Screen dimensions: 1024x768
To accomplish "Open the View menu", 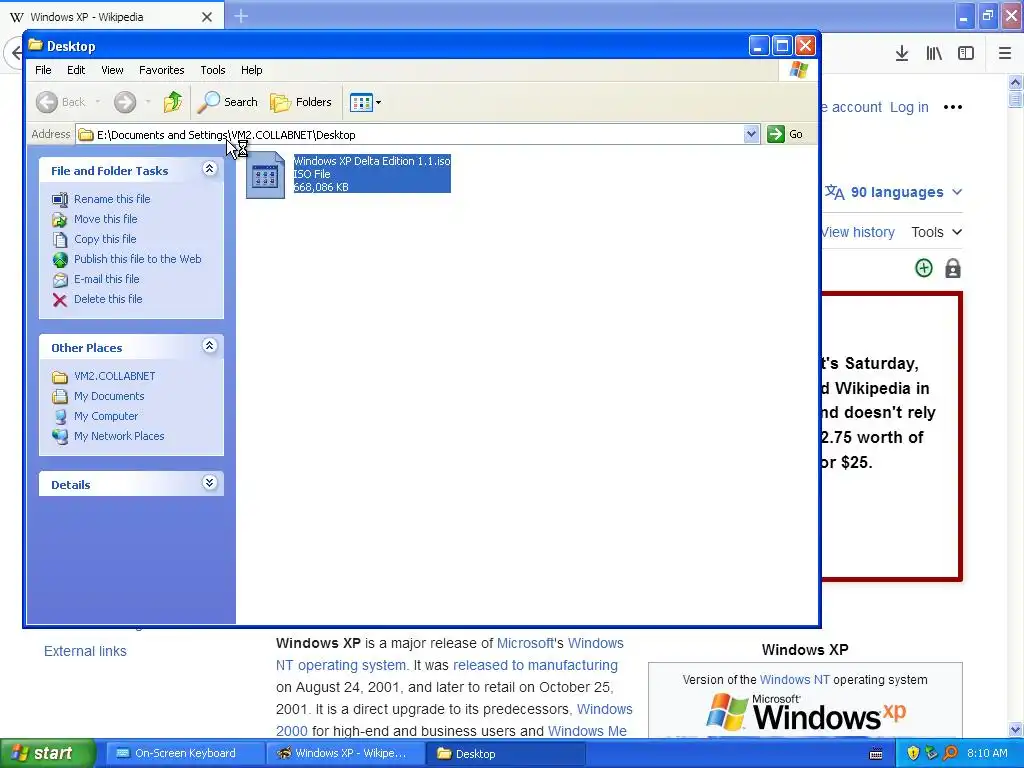I will point(112,70).
